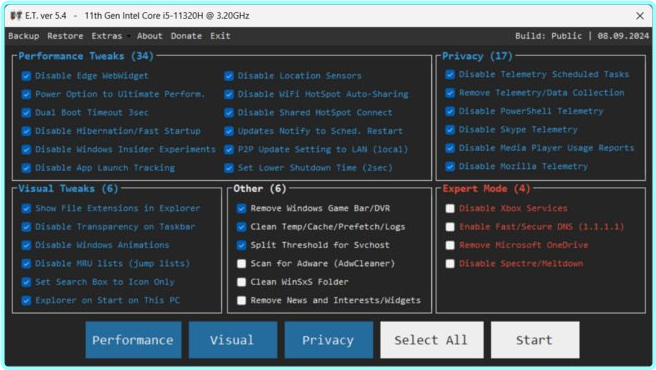Uncheck P2P Update Setting to LAN

click(x=229, y=149)
